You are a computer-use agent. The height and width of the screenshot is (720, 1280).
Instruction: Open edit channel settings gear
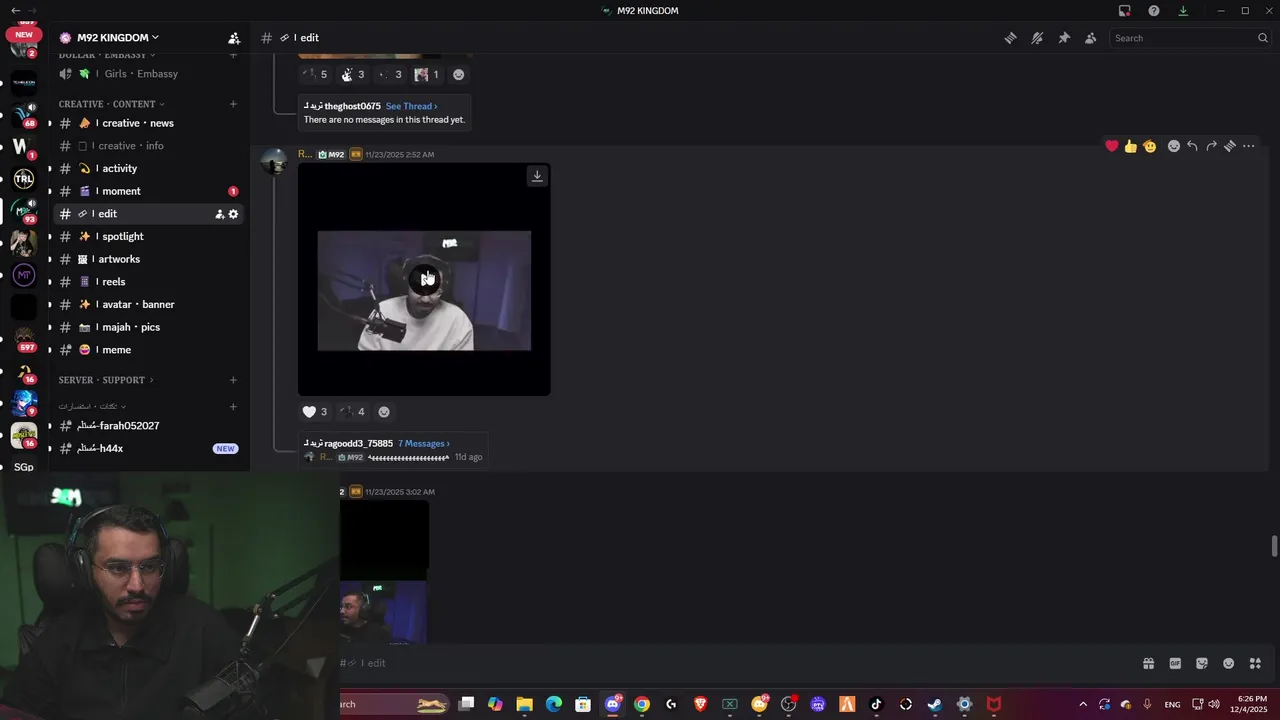(x=234, y=214)
